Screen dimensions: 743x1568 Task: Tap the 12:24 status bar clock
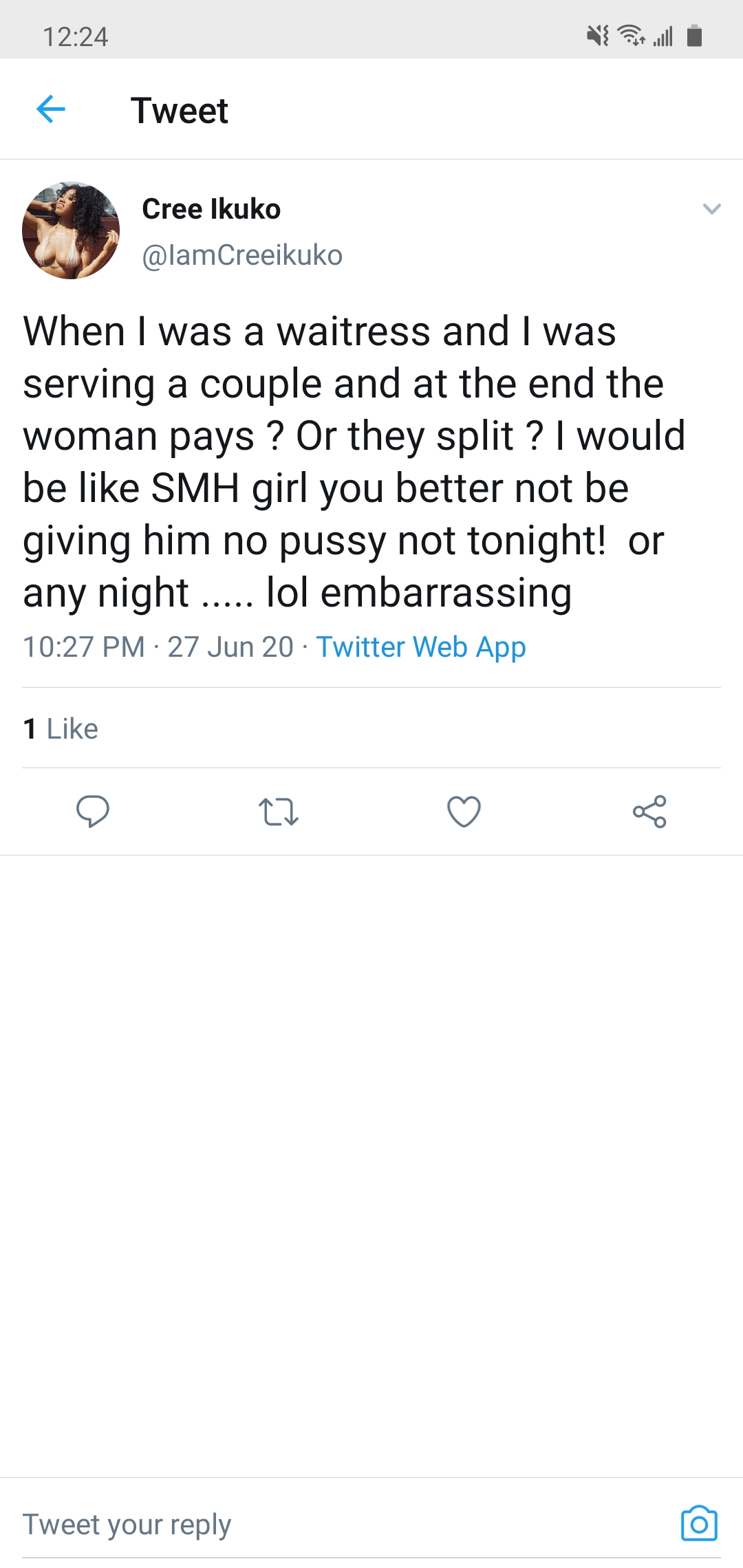tap(76, 36)
